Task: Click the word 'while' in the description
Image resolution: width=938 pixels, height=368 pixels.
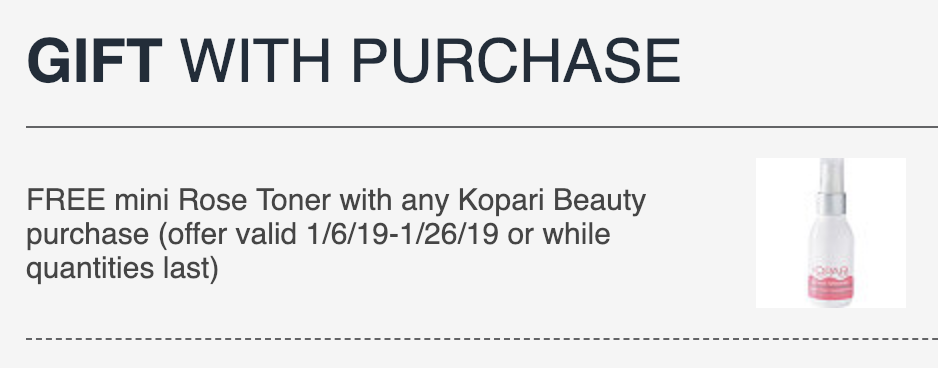Action: coord(577,234)
